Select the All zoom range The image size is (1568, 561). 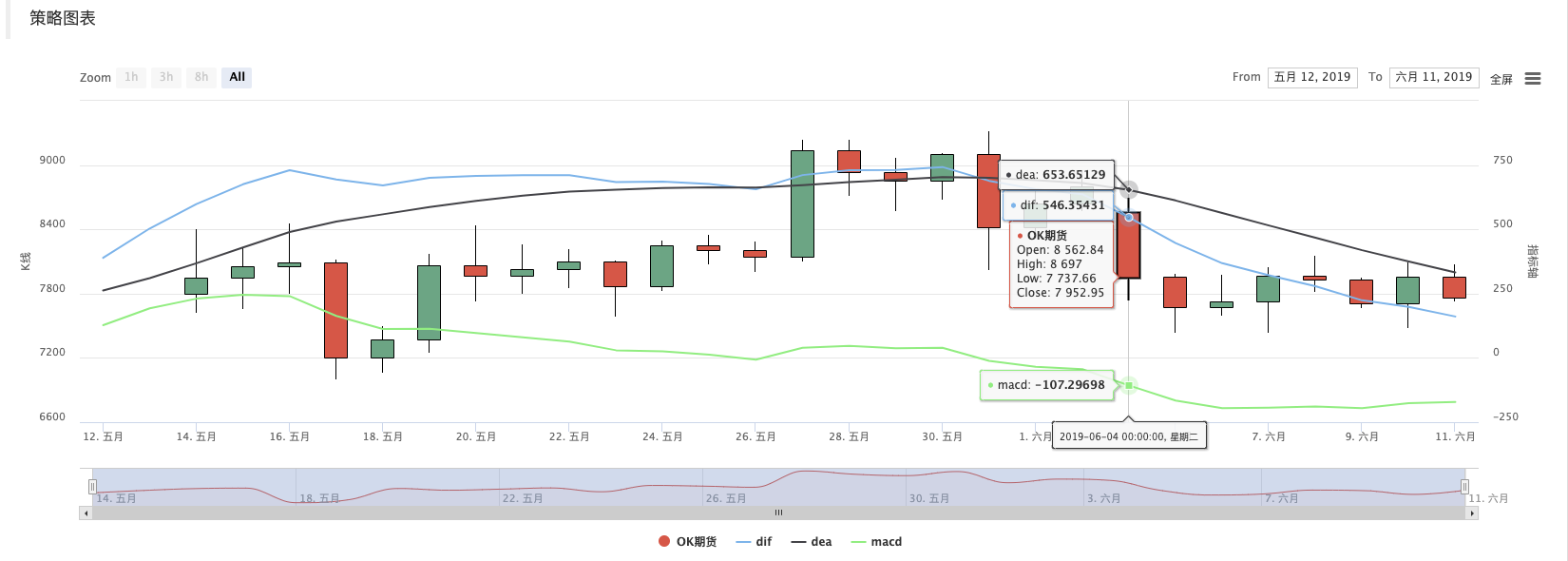(237, 77)
